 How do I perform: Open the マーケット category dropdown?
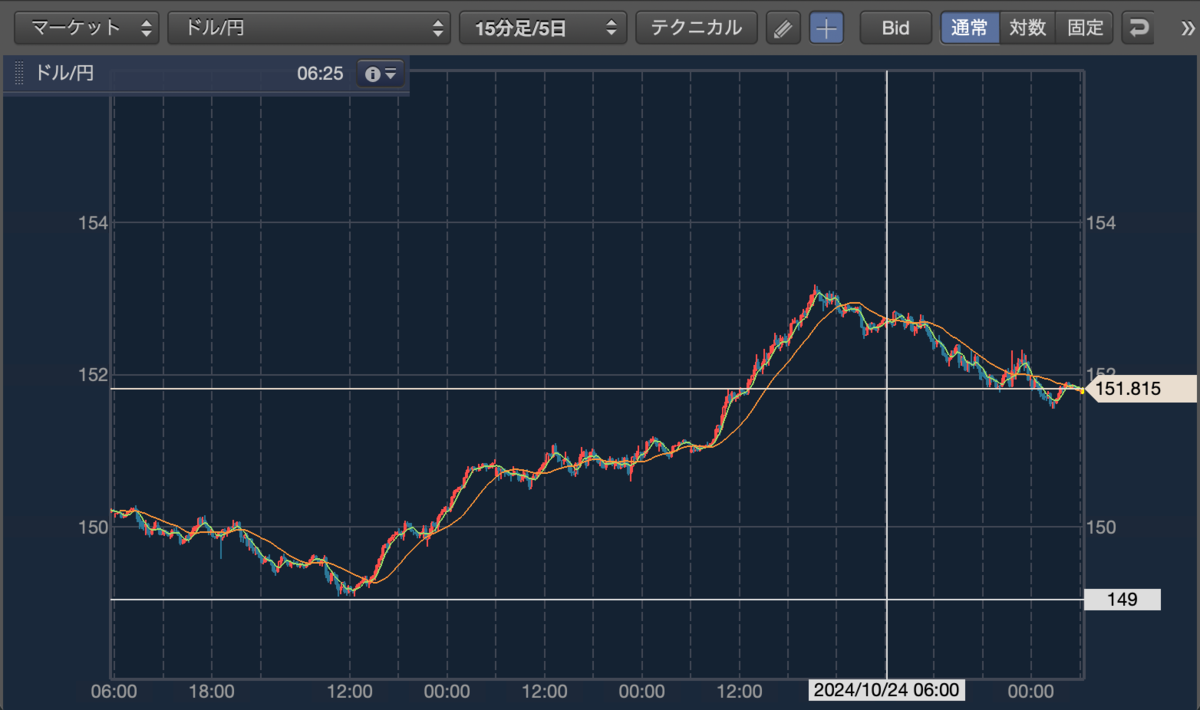87,28
